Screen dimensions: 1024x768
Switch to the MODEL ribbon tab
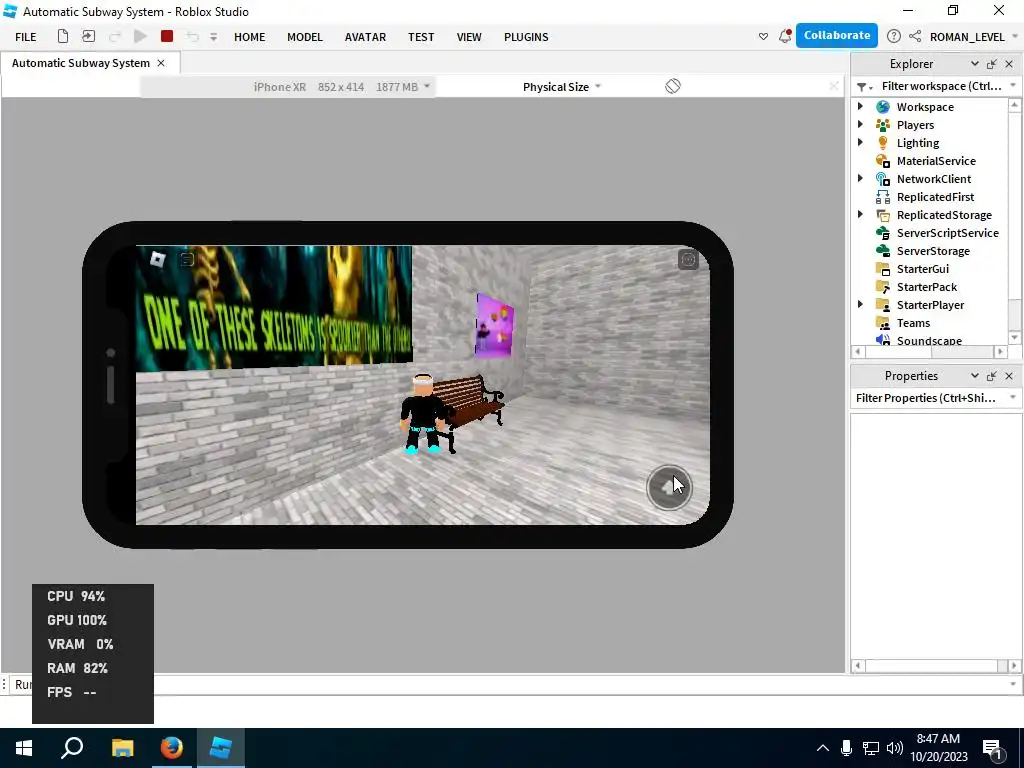point(305,37)
